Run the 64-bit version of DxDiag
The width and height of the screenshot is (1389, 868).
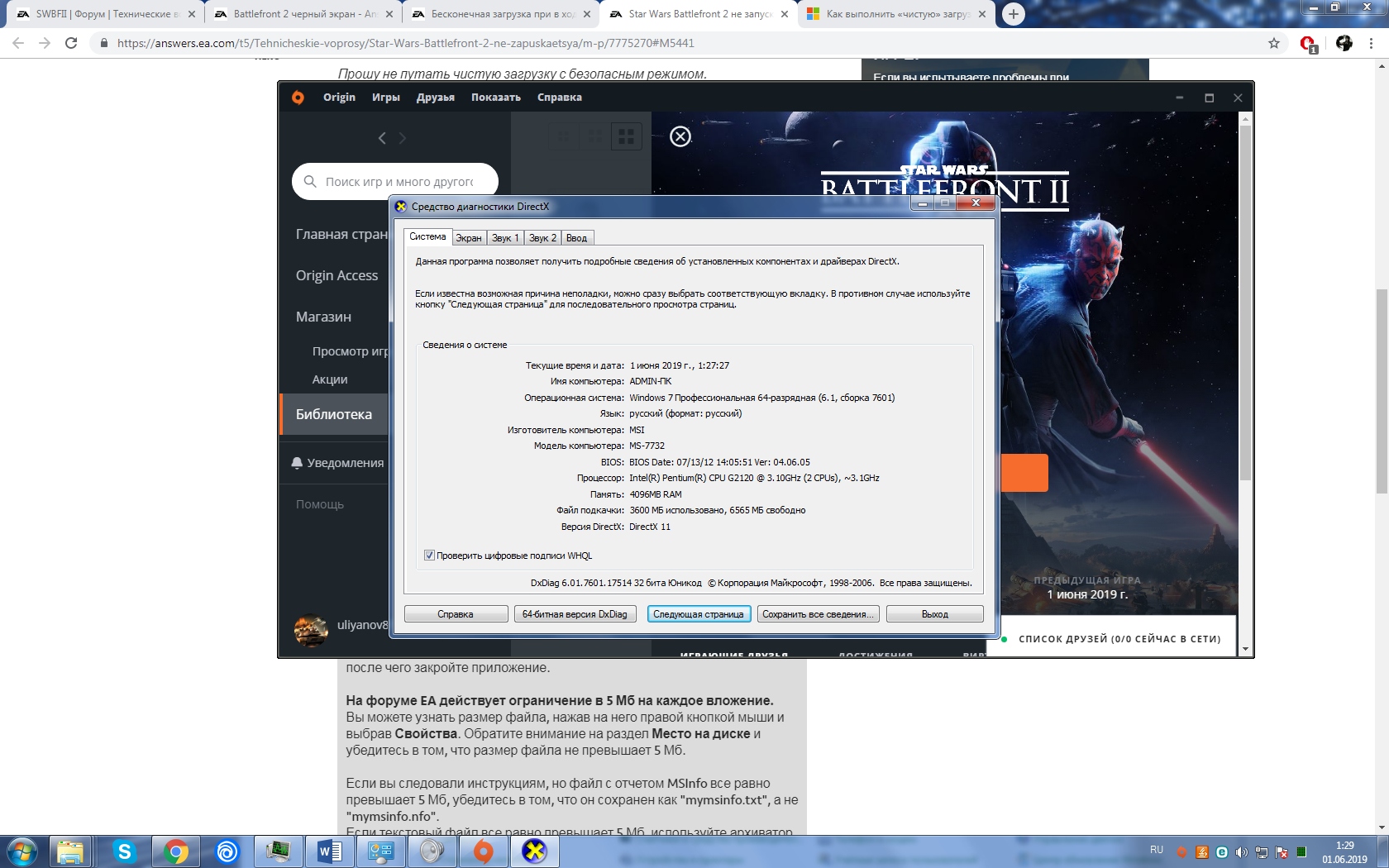pos(575,614)
